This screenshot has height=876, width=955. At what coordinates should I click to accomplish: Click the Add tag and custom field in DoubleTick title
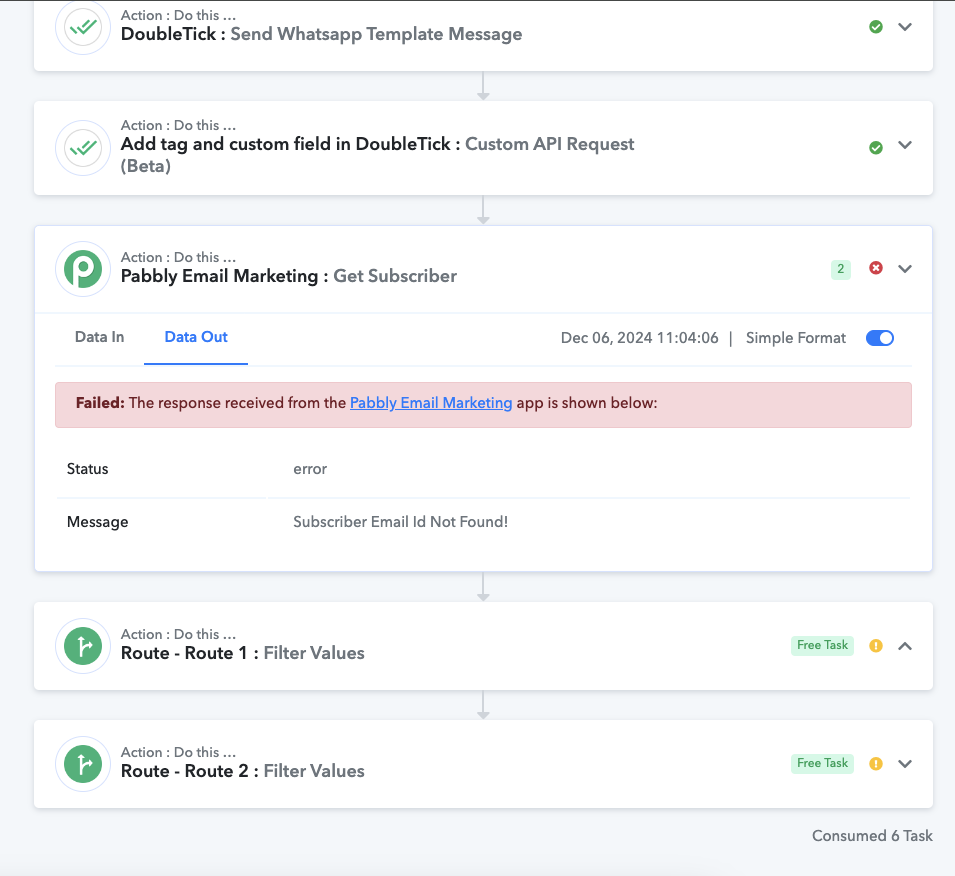point(377,155)
